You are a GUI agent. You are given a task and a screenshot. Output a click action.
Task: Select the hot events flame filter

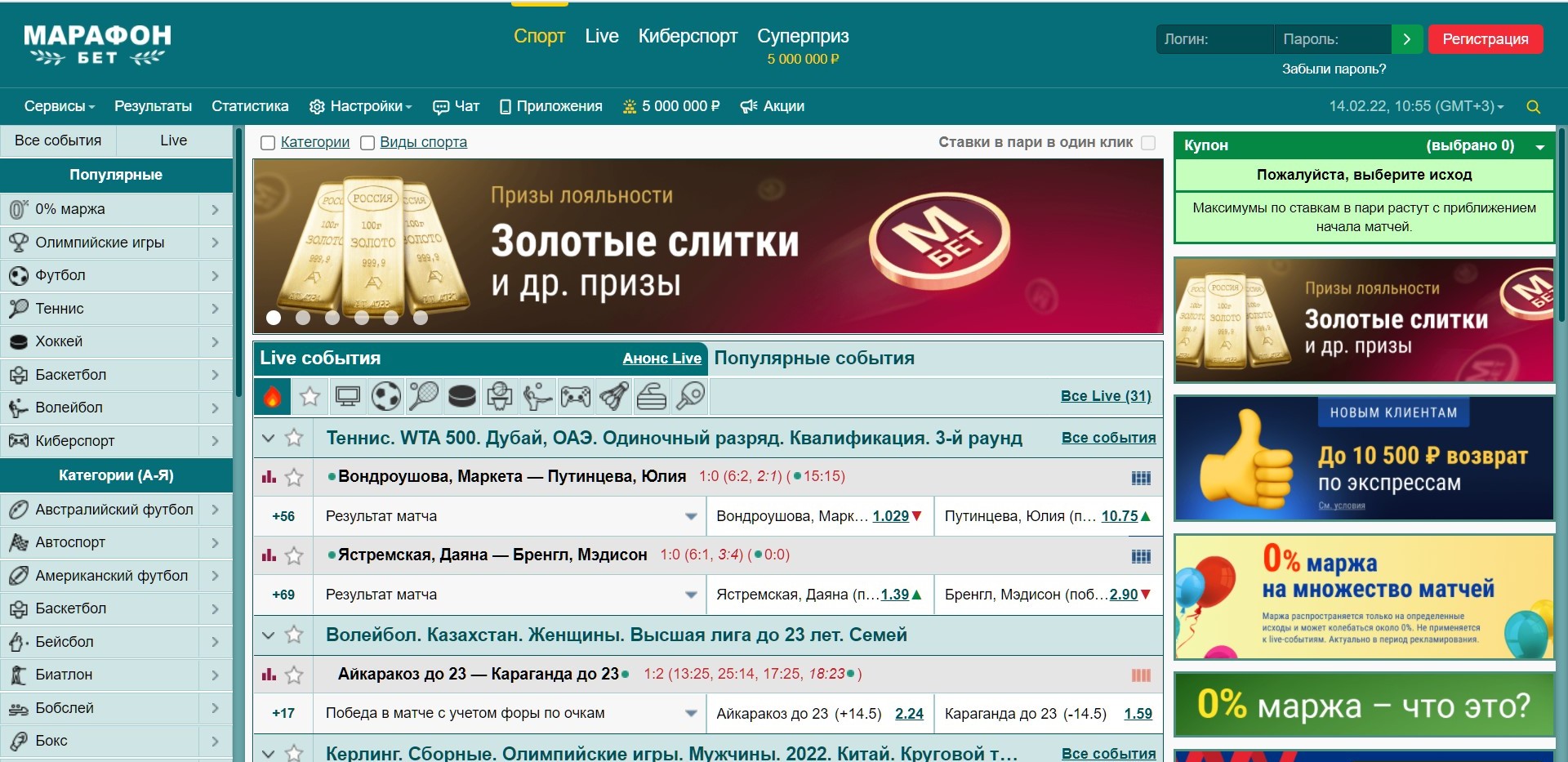272,396
